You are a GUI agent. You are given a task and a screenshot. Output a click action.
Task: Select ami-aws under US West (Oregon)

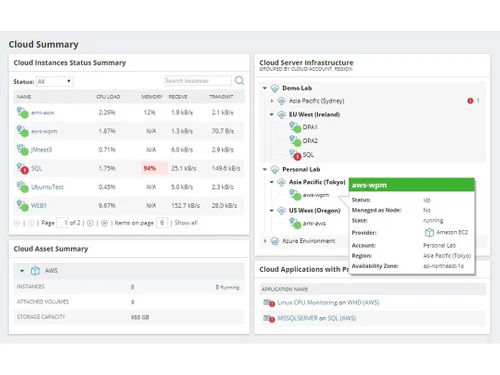coord(314,223)
